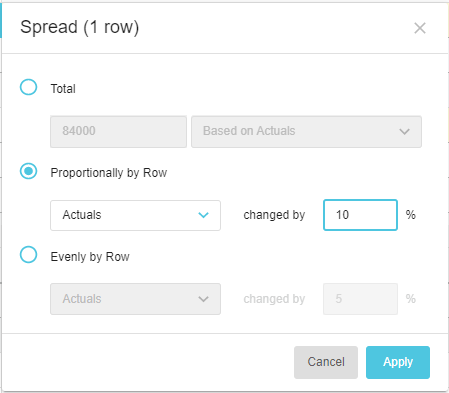Select the Proportionally by Row radio button
The height and width of the screenshot is (393, 449).
28,171
